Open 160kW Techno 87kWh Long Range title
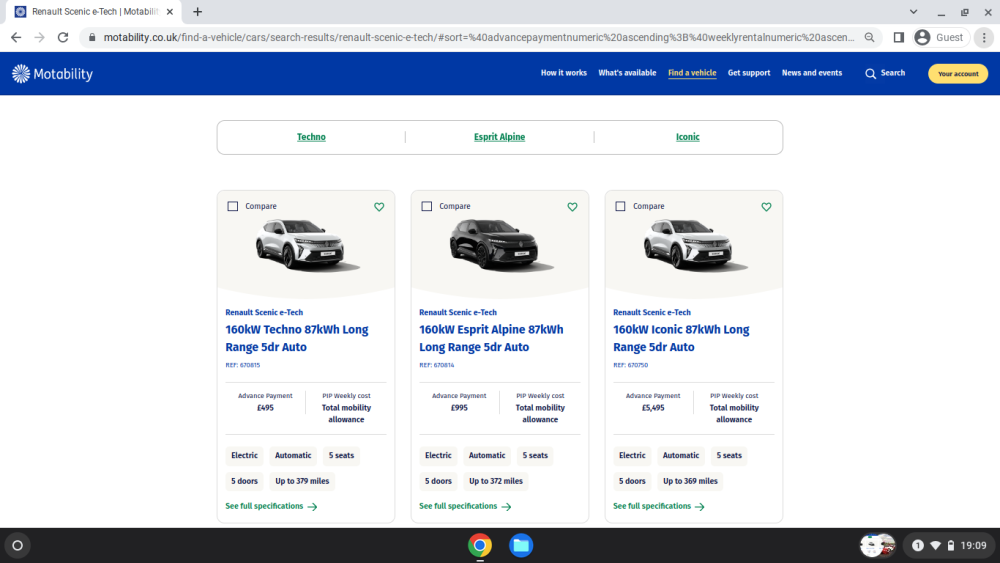This screenshot has height=563, width=1000. click(297, 338)
